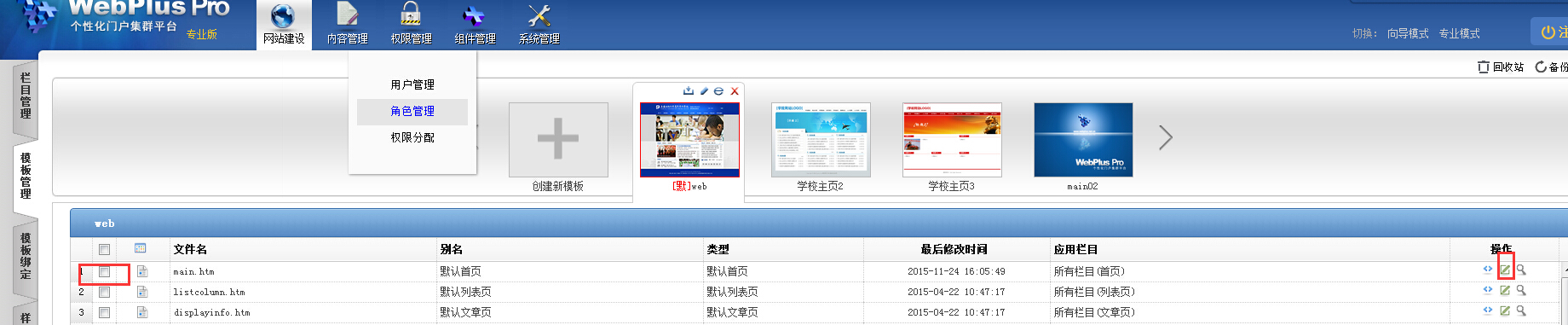Select 角色管理 from the dropdown menu
Screen dimensions: 1568x325
click(412, 111)
